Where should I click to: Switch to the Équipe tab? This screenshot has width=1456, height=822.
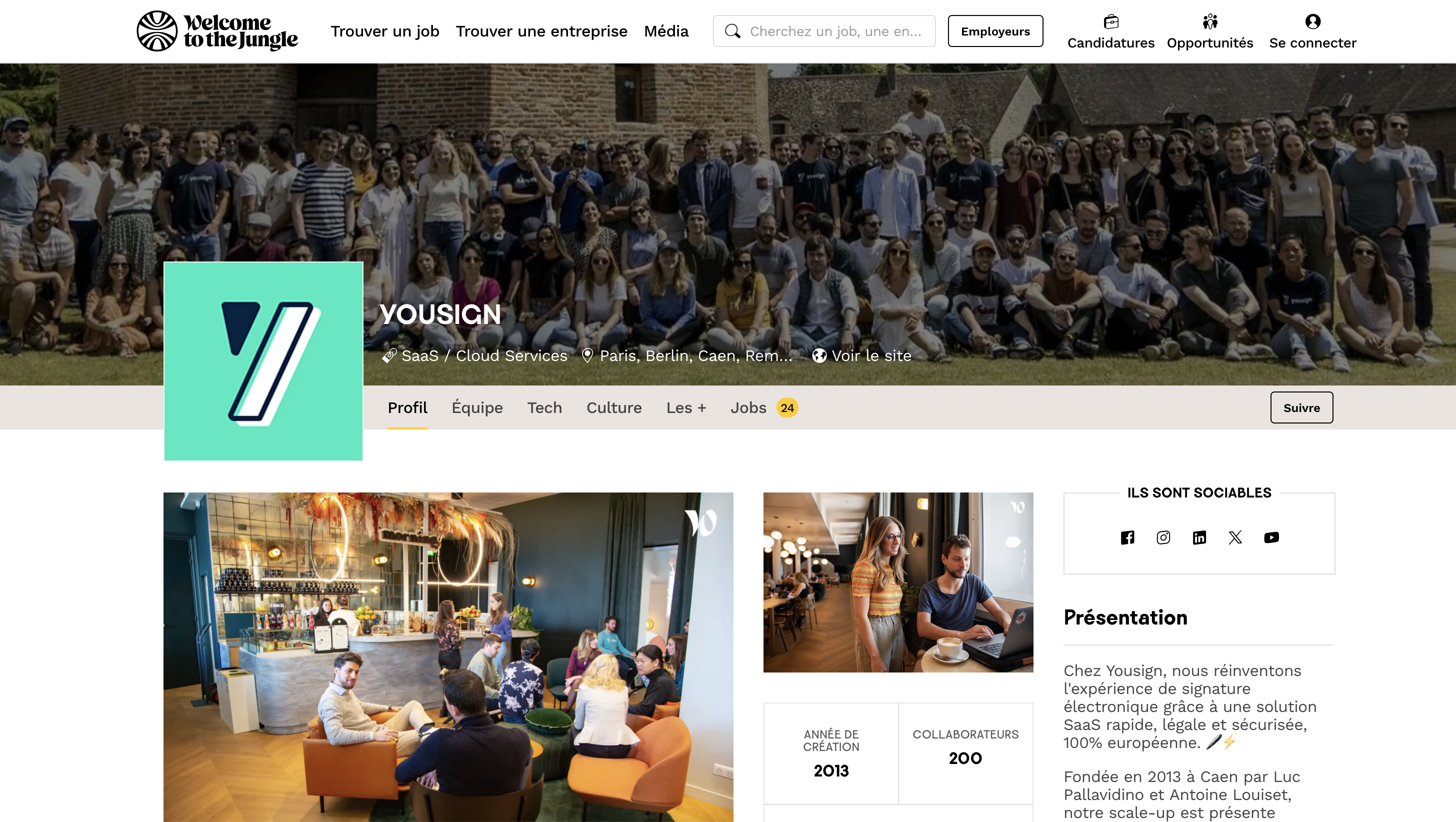(x=477, y=407)
